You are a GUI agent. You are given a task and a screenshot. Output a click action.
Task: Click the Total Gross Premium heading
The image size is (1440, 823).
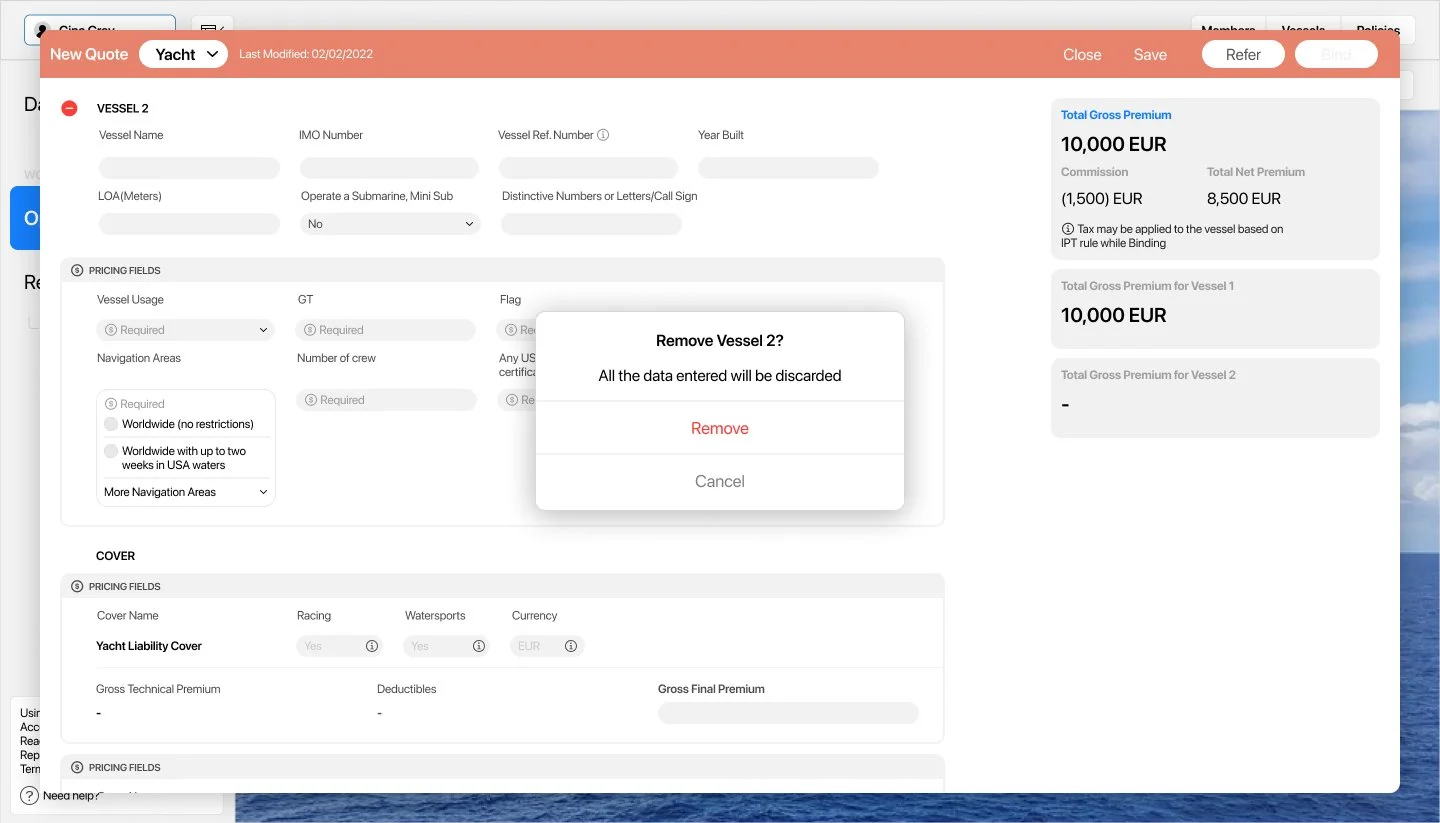pos(1116,115)
